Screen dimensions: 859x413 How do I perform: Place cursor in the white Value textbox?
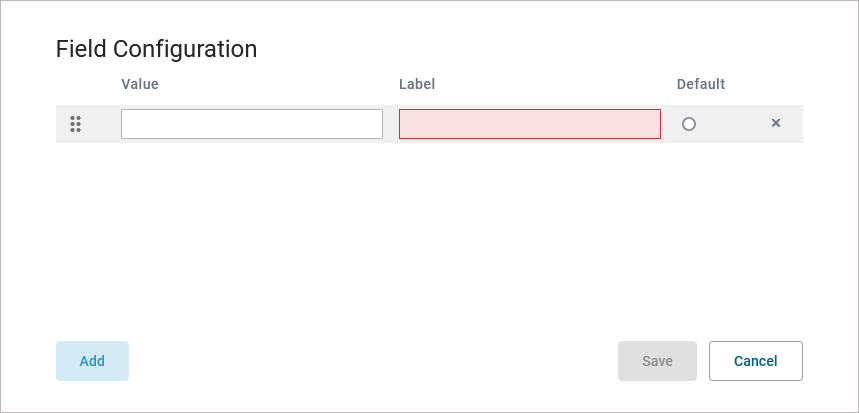coord(251,124)
